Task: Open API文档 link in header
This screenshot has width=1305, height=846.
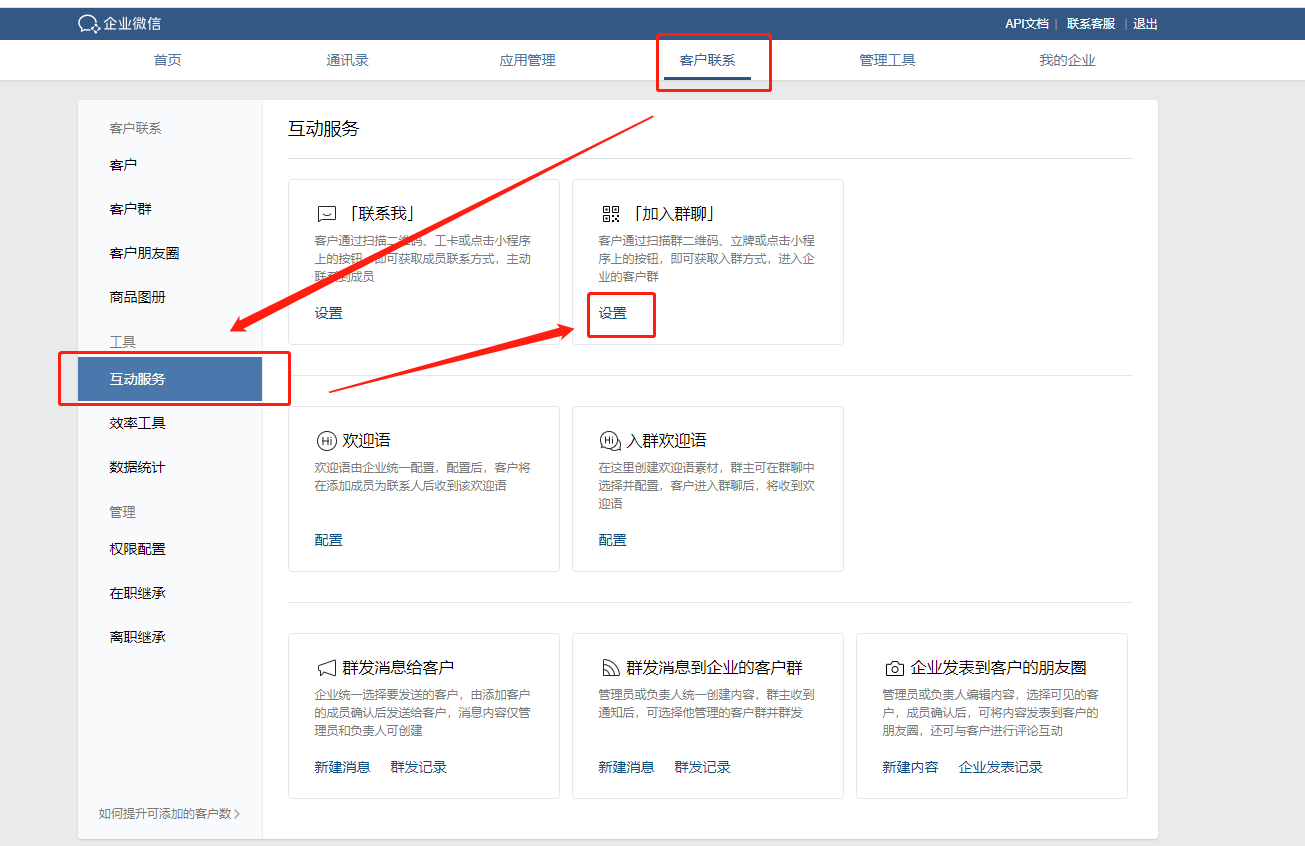Action: coord(1026,24)
